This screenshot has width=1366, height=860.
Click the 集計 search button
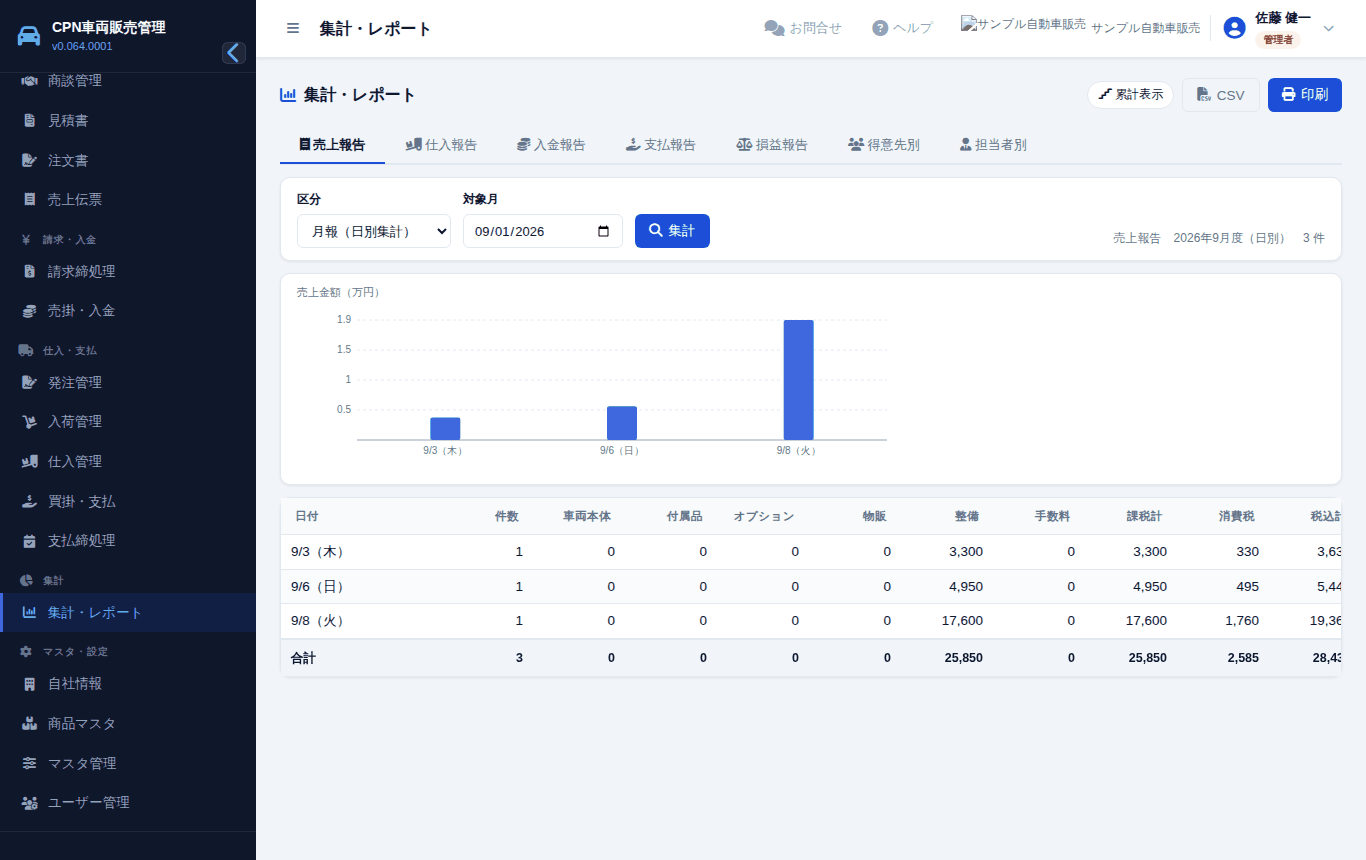coord(672,231)
